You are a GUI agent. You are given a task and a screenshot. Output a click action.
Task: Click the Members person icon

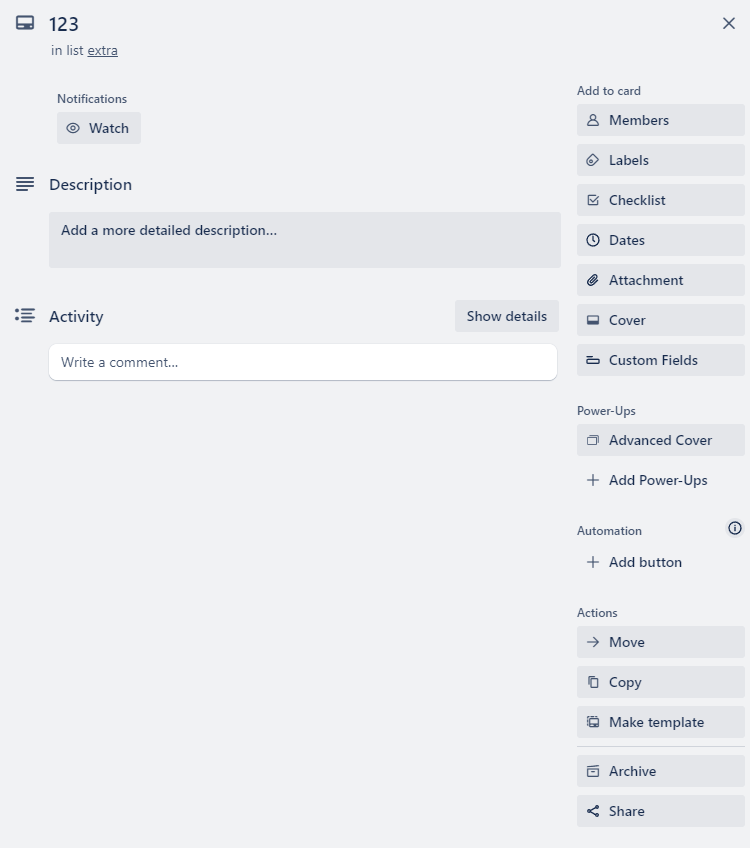click(x=593, y=120)
